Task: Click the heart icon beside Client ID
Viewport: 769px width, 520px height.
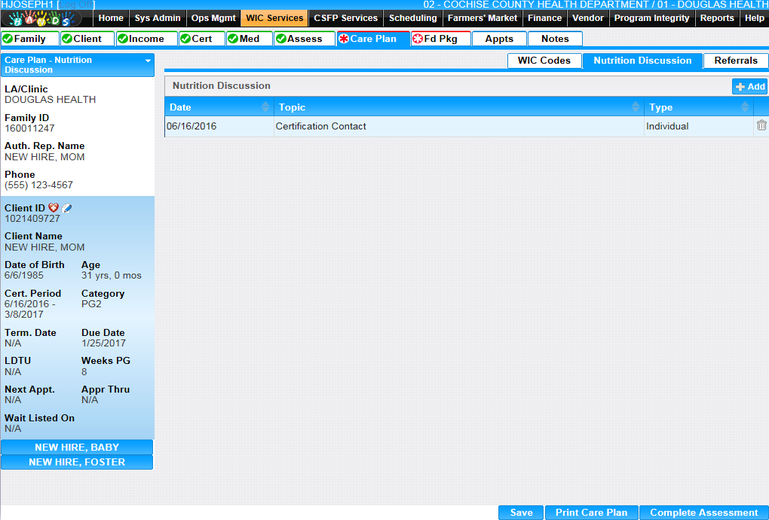Action: 54,208
